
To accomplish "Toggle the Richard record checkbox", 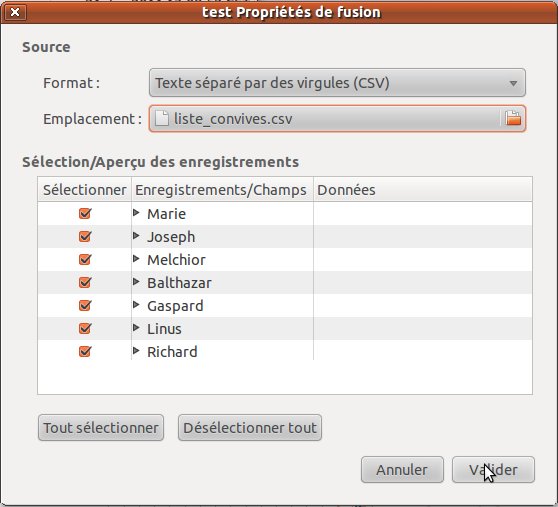I will (x=85, y=352).
